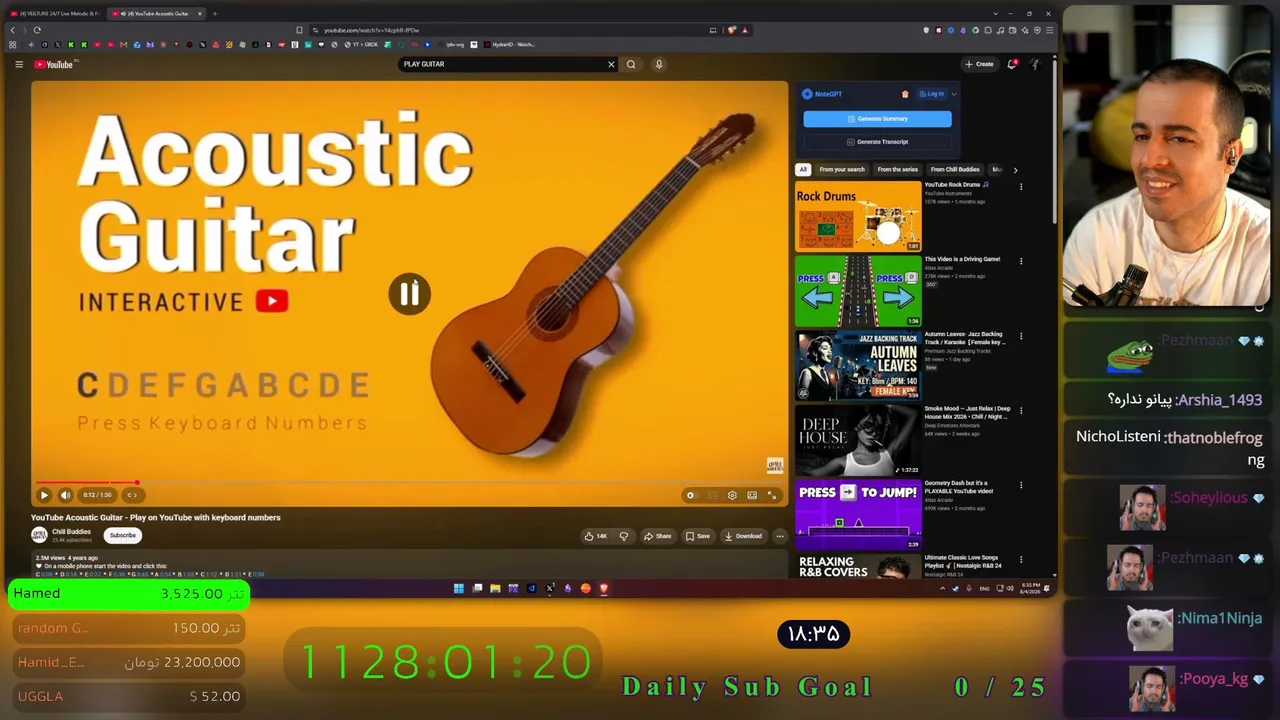
Task: Click the YouTube search magnifier button
Action: (x=631, y=64)
